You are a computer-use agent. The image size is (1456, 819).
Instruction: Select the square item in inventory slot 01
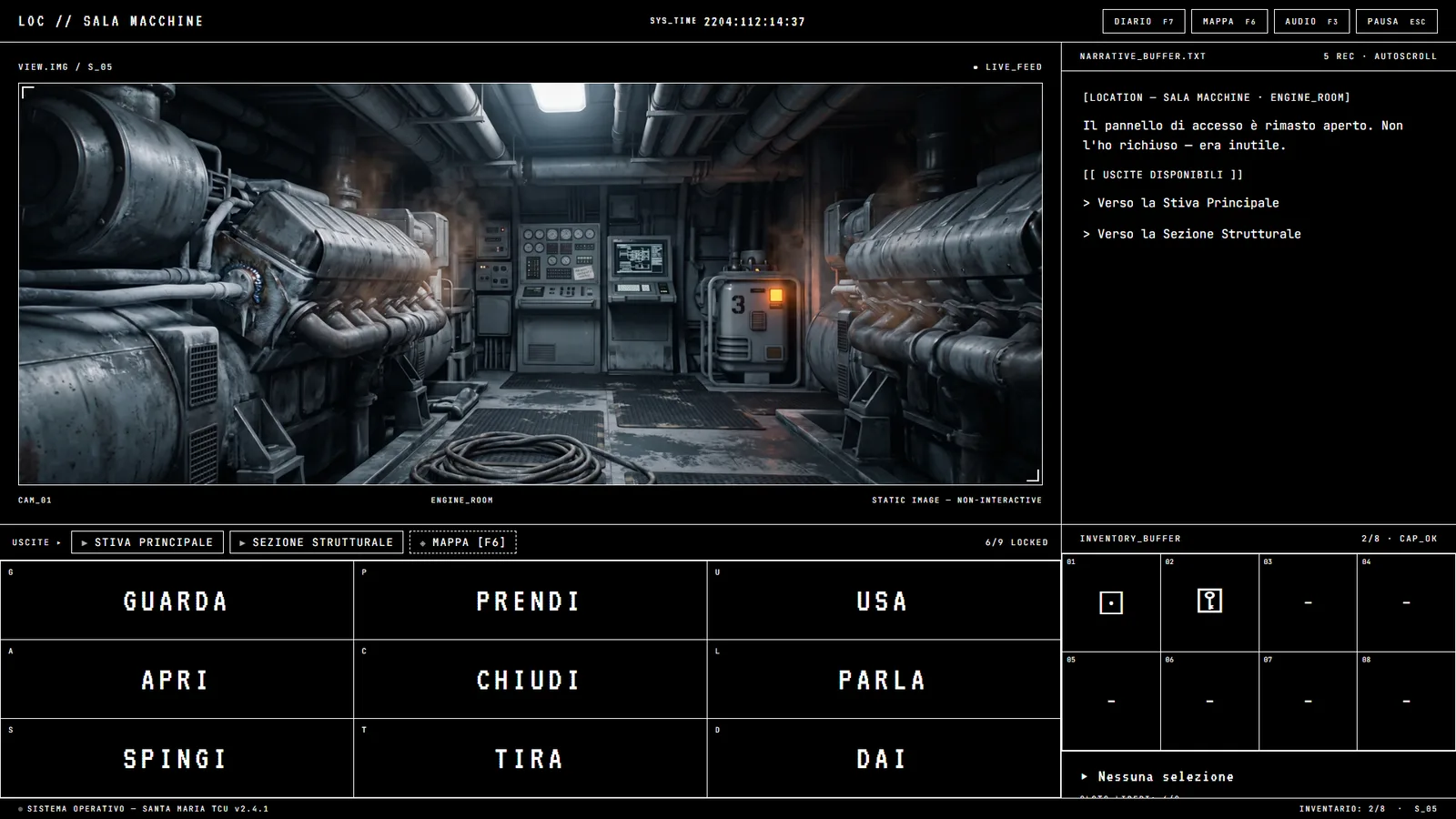click(1111, 602)
